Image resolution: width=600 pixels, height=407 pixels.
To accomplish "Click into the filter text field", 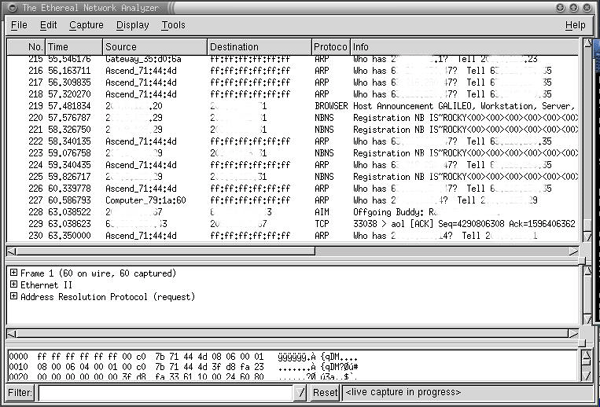I will point(165,393).
